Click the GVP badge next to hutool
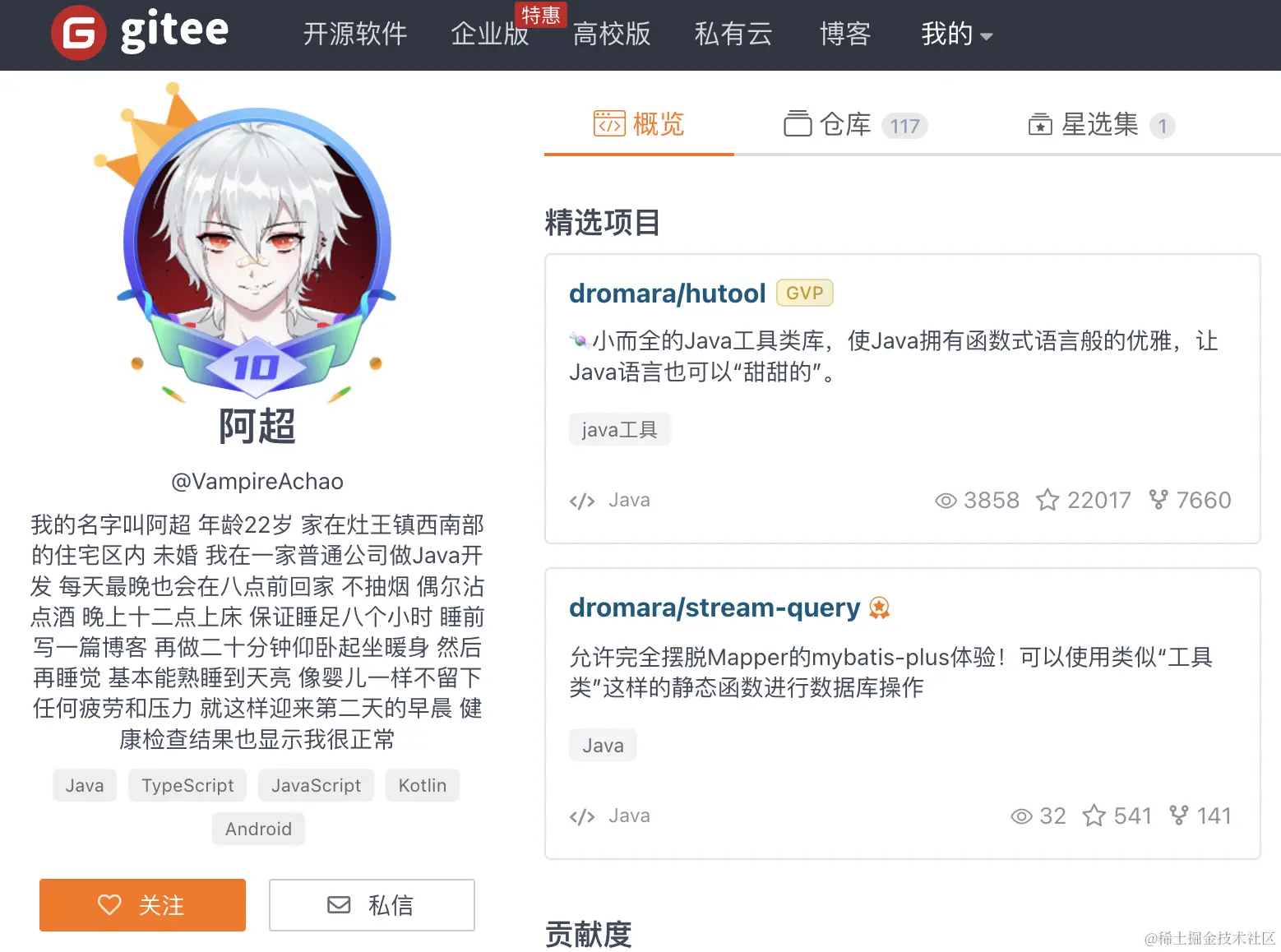 click(804, 293)
